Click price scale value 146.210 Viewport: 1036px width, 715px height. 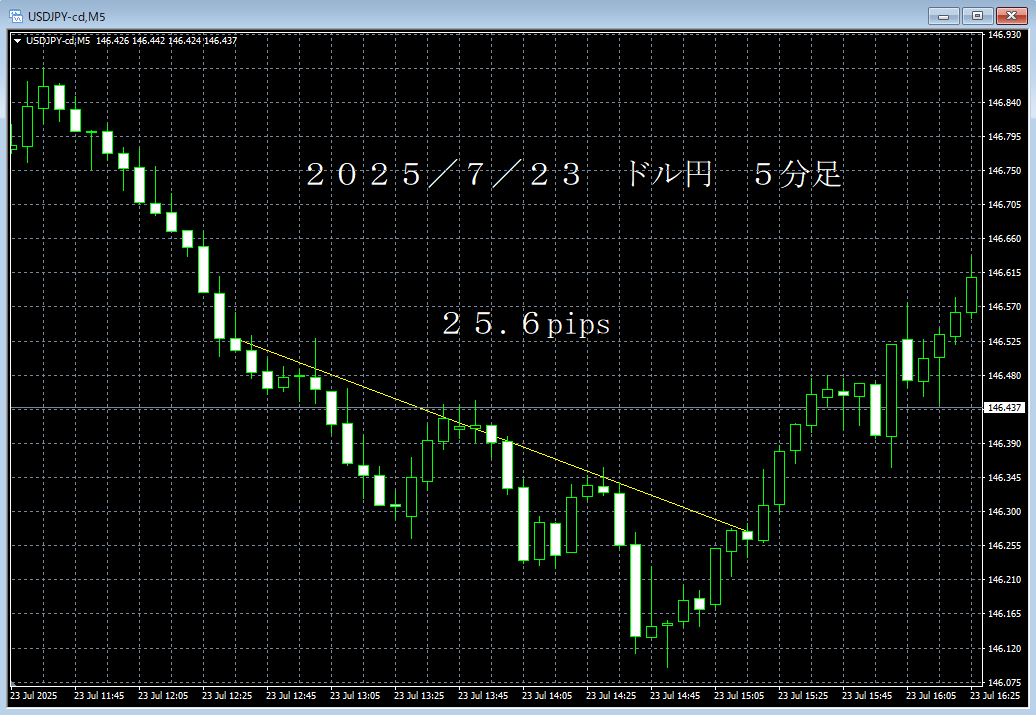pos(1004,580)
